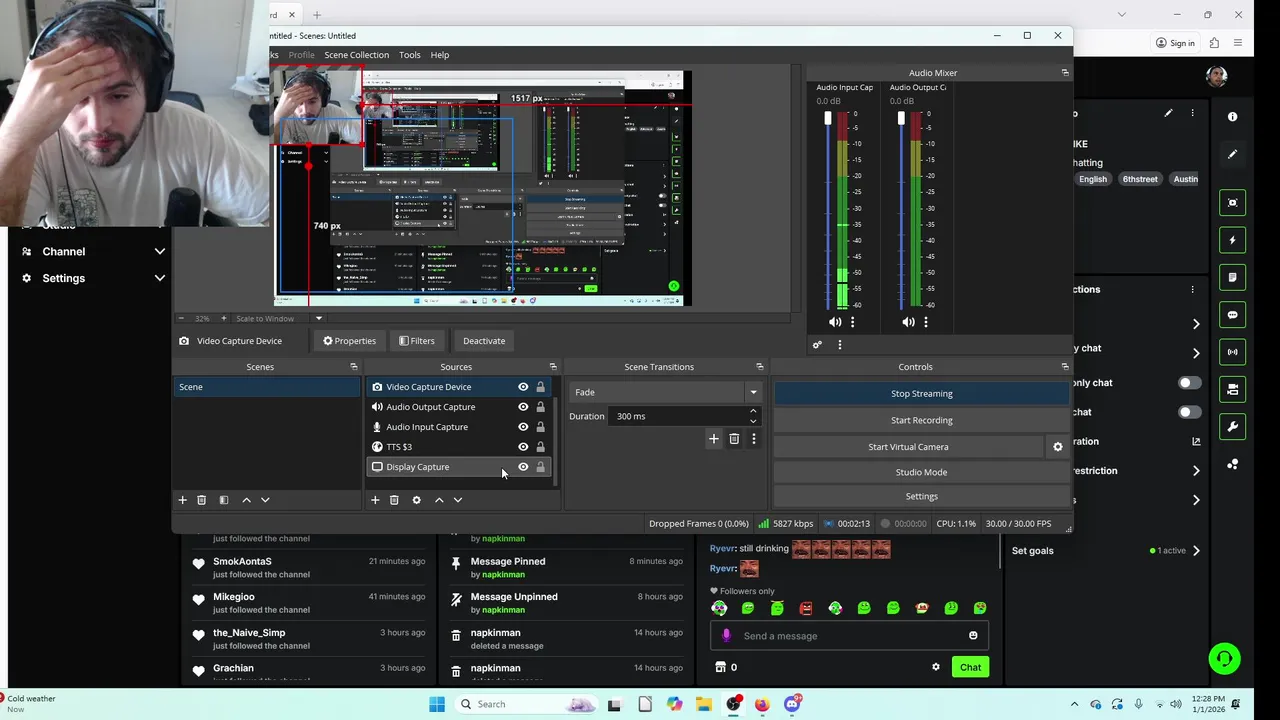Open the Virtual Camera settings gear
This screenshot has width=1280, height=720.
coord(1058,447)
